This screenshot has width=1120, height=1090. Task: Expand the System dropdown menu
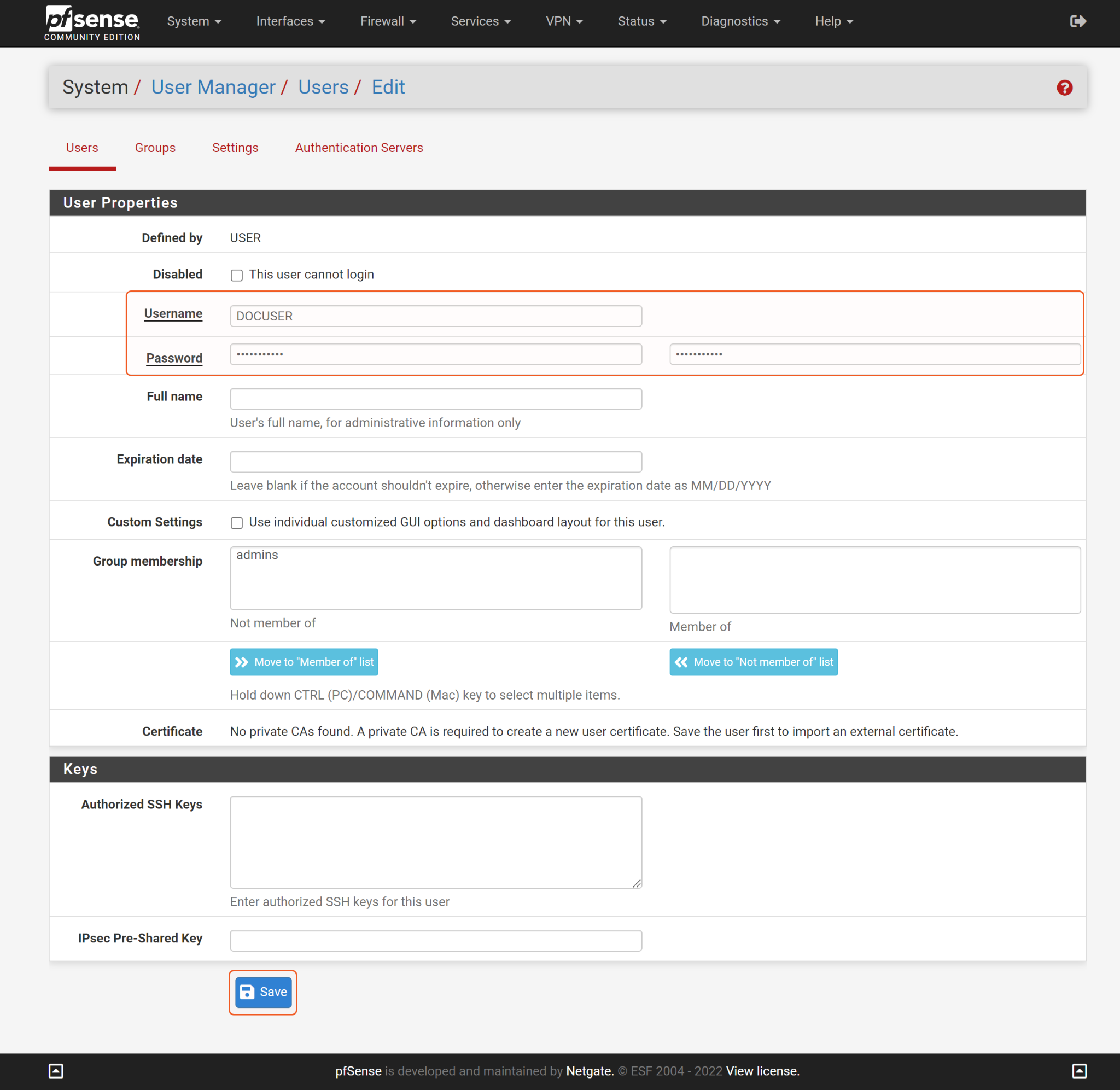[x=194, y=21]
